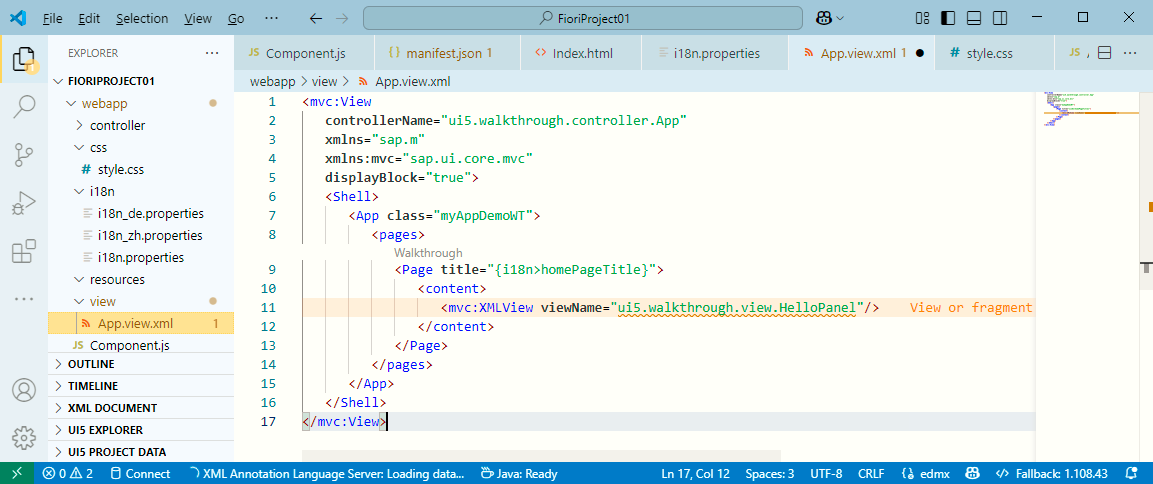Collapse the resources folder
The height and width of the screenshot is (484, 1153).
[x=140, y=280]
